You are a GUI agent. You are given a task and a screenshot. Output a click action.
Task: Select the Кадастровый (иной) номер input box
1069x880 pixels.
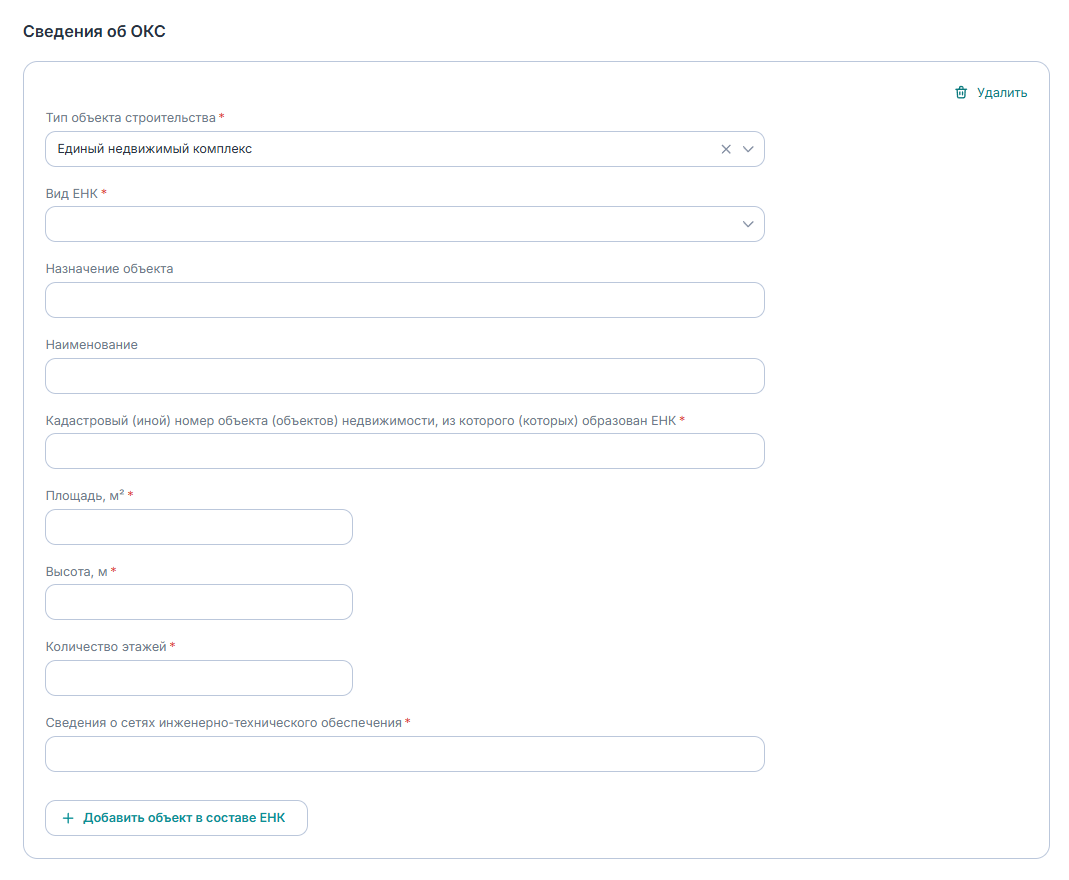(x=404, y=451)
